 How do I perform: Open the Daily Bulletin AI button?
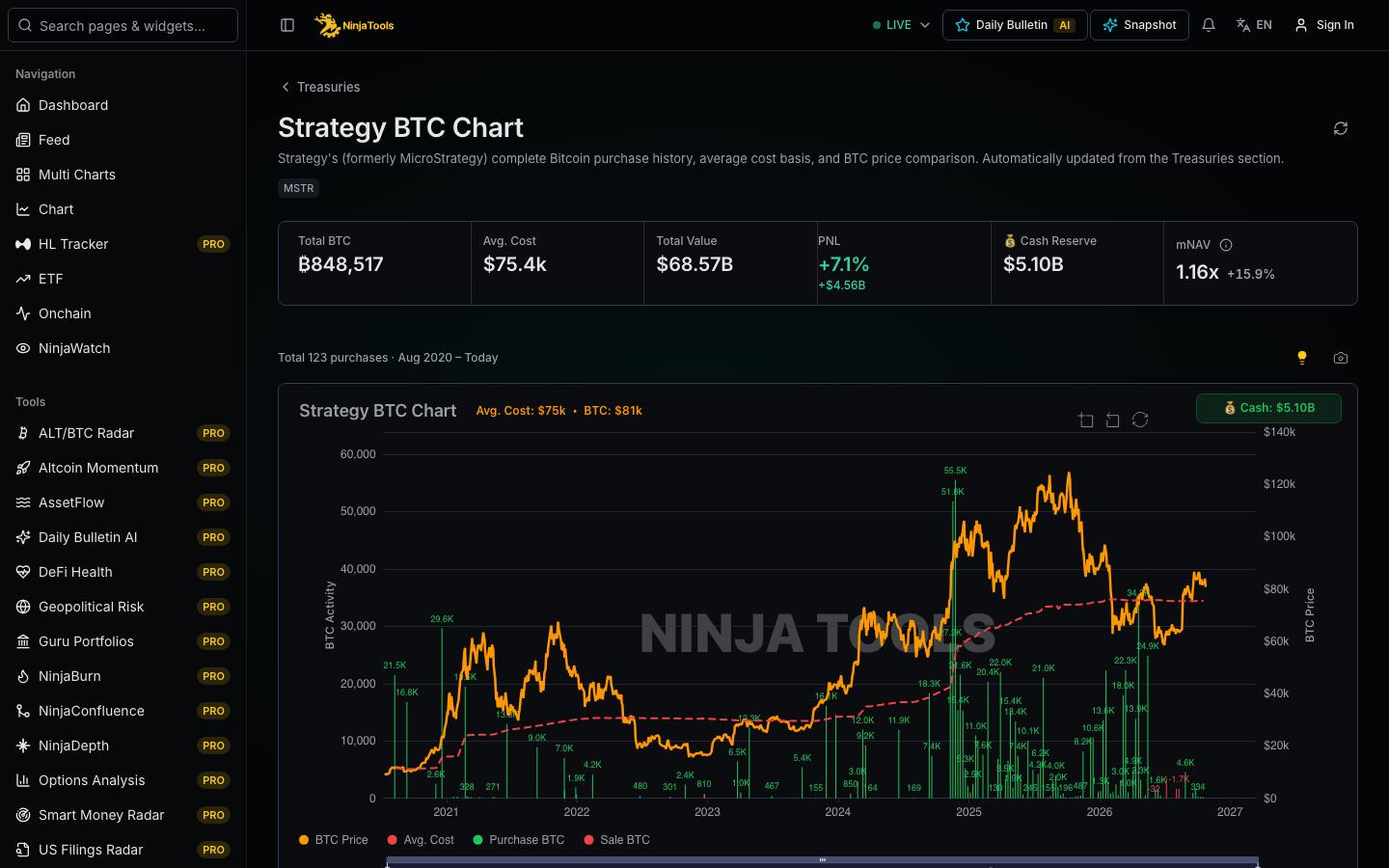coord(1015,25)
